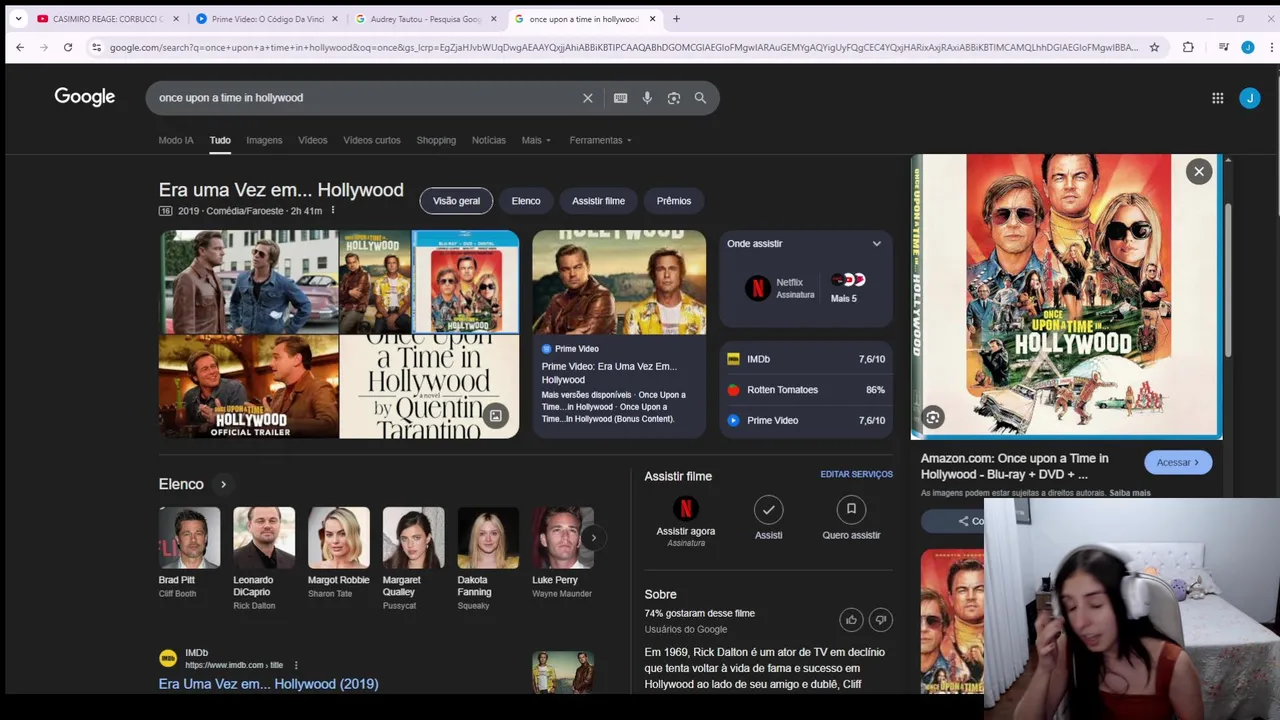
Task: Add movie to Quero assistir watchlist
Action: point(851,518)
